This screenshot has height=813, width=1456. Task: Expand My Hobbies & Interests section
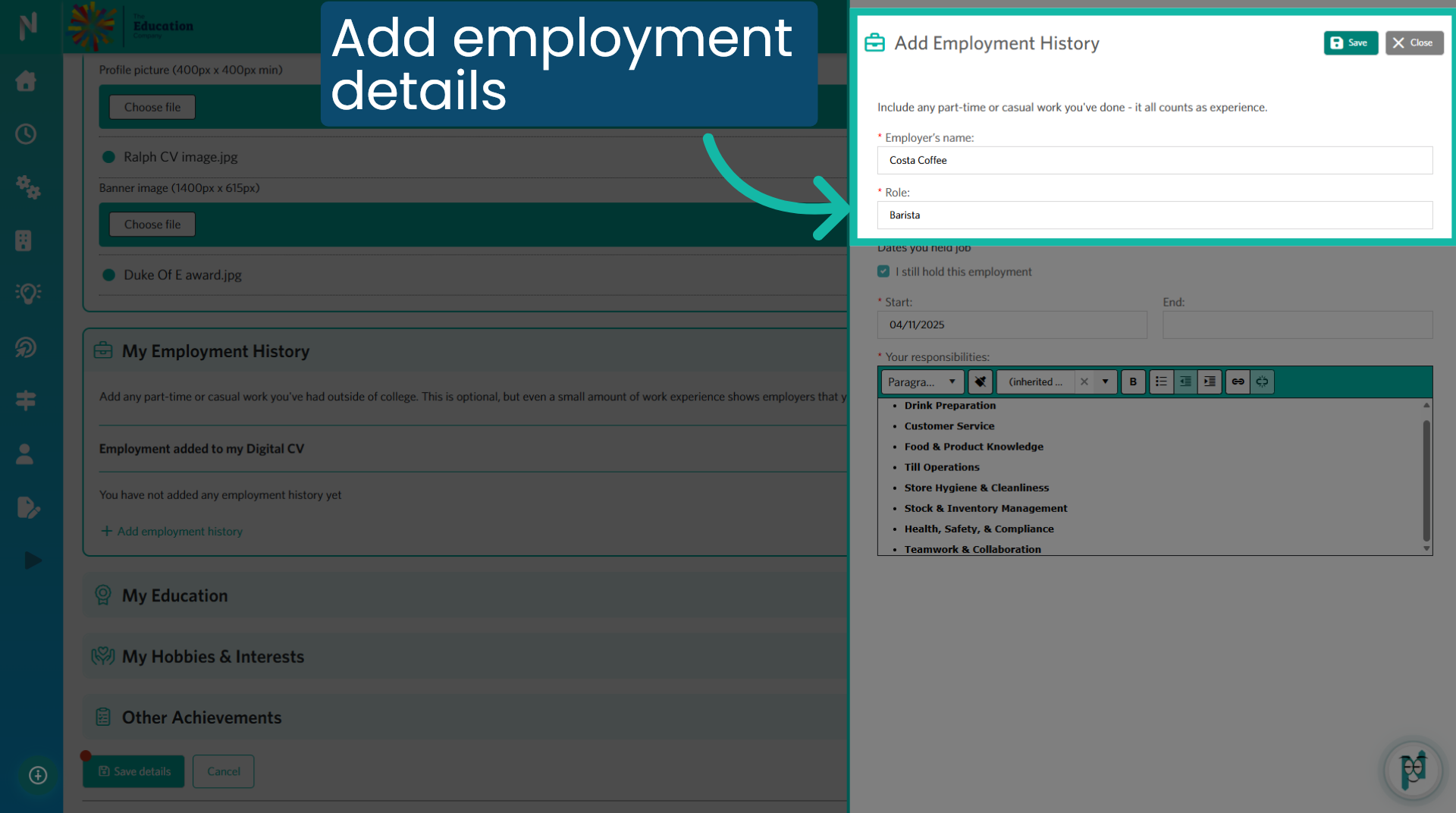(464, 656)
